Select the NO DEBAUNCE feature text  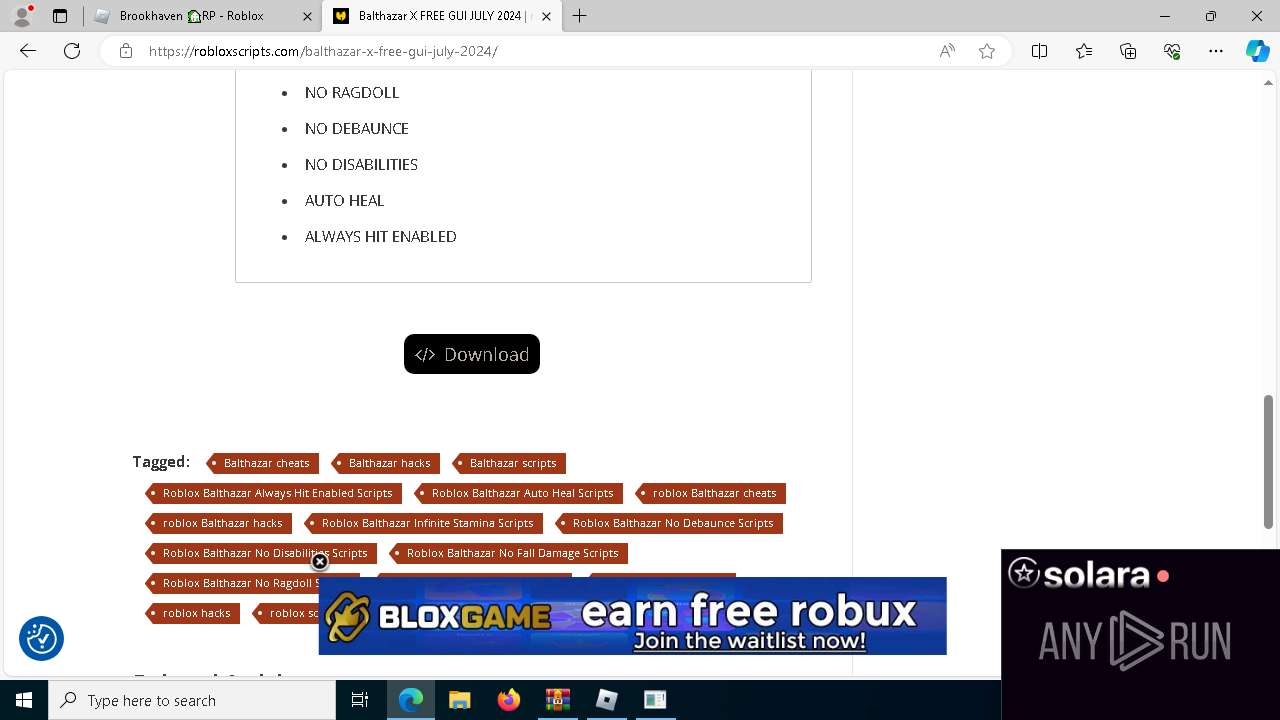[x=357, y=128]
